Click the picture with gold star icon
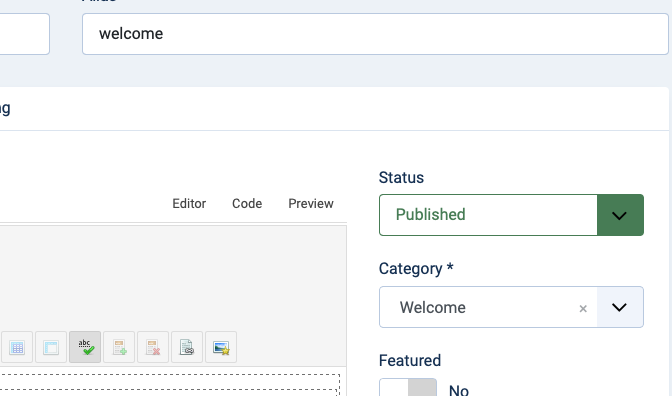 221,347
